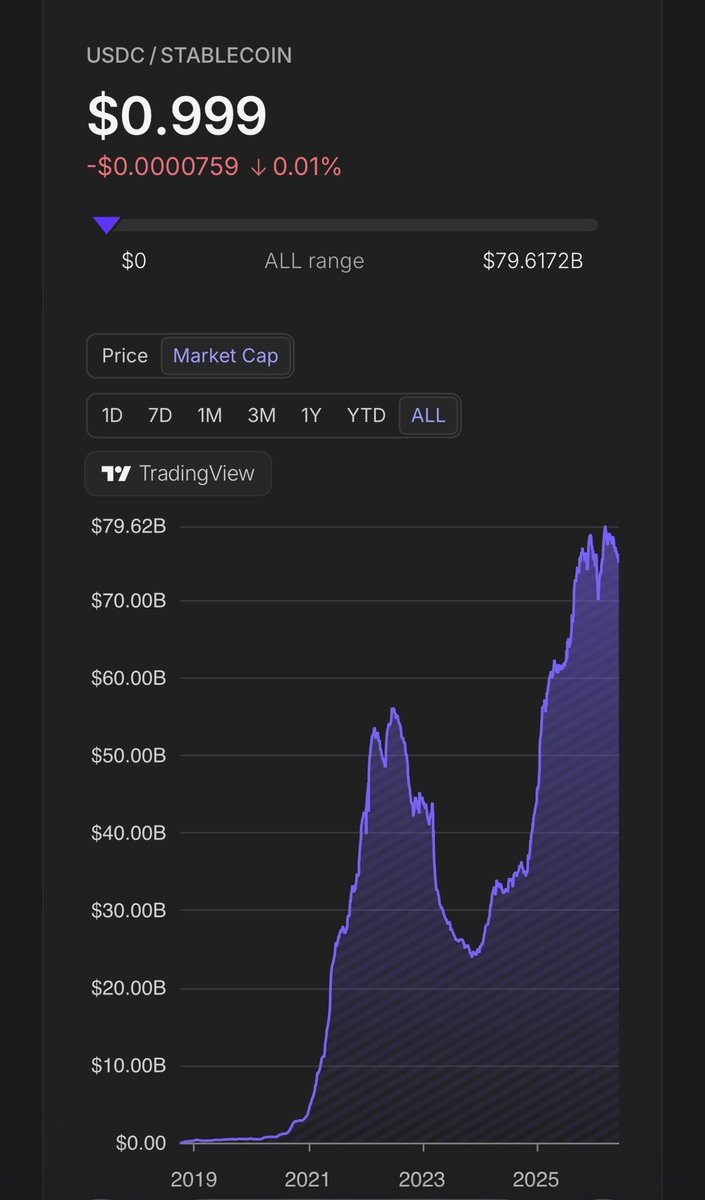This screenshot has width=705, height=1200.
Task: Click the -$0.0000759 change value
Action: [x=163, y=167]
